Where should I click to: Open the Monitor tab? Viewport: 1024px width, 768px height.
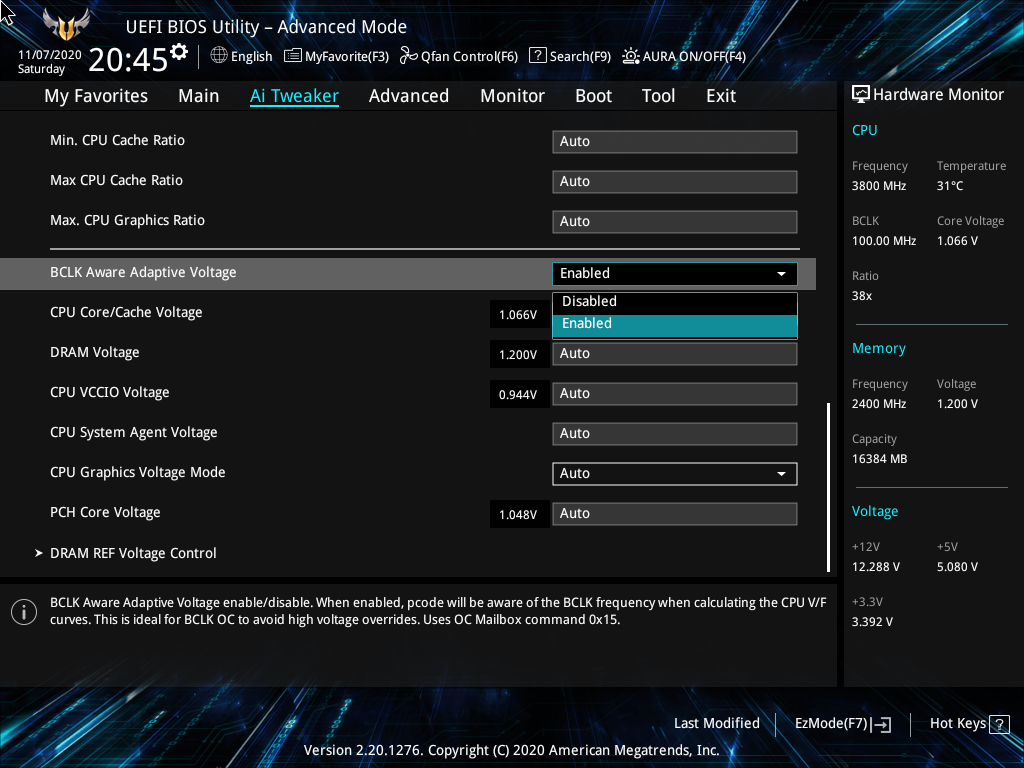pyautogui.click(x=512, y=96)
